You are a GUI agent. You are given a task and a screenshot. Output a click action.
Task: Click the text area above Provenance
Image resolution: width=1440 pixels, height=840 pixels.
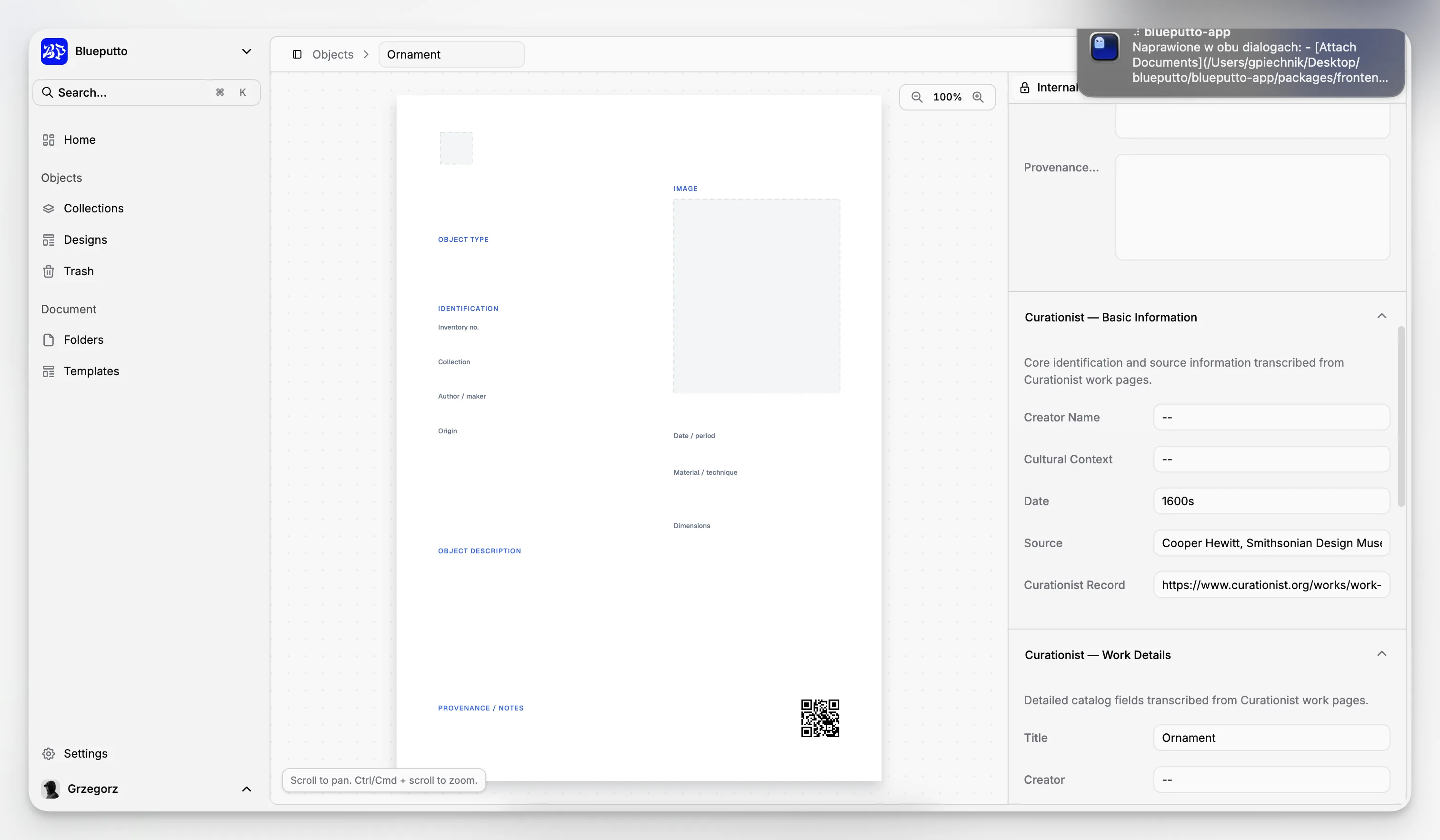click(1252, 120)
